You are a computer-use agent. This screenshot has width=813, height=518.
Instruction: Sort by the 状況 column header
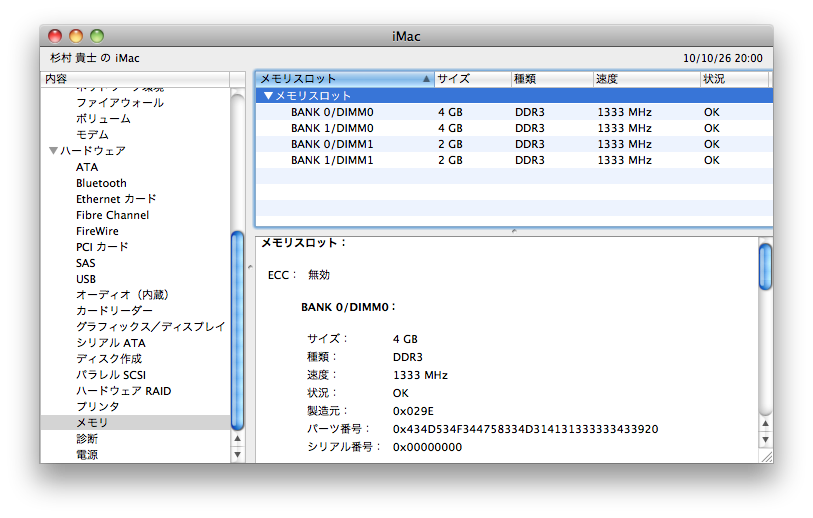(x=733, y=79)
